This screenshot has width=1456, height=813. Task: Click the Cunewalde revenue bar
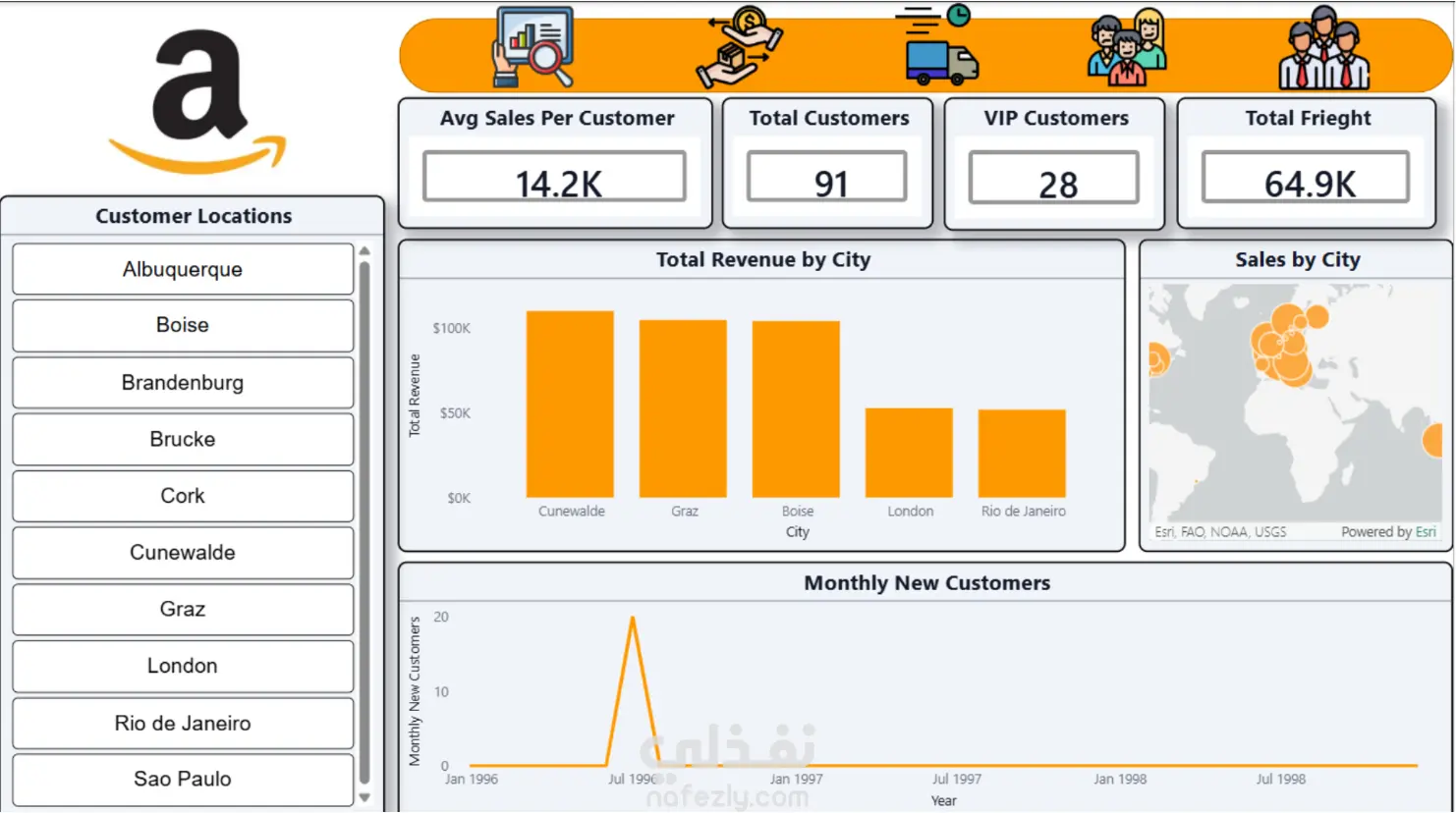tap(570, 405)
